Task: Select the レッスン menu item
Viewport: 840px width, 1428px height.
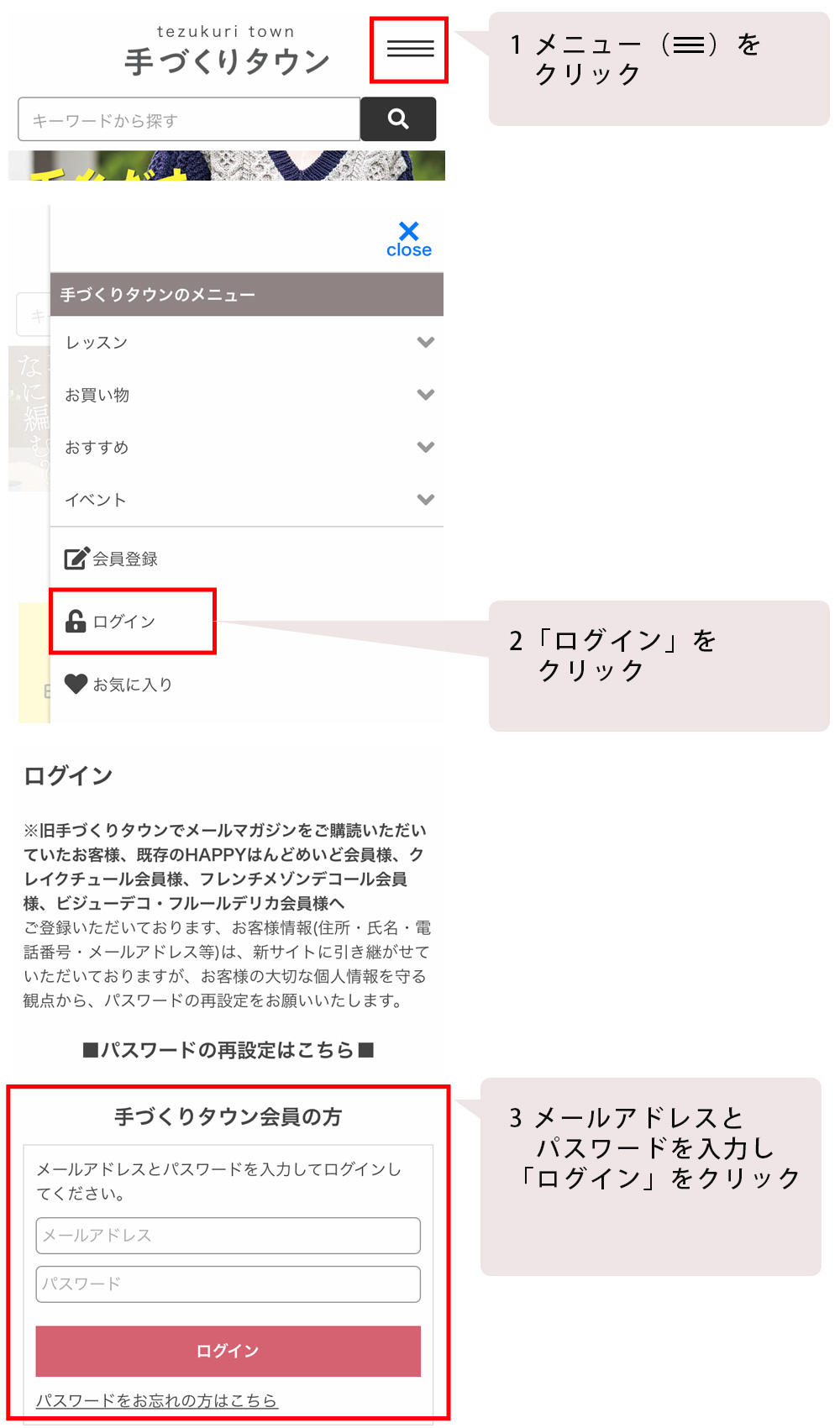Action: pos(247,343)
